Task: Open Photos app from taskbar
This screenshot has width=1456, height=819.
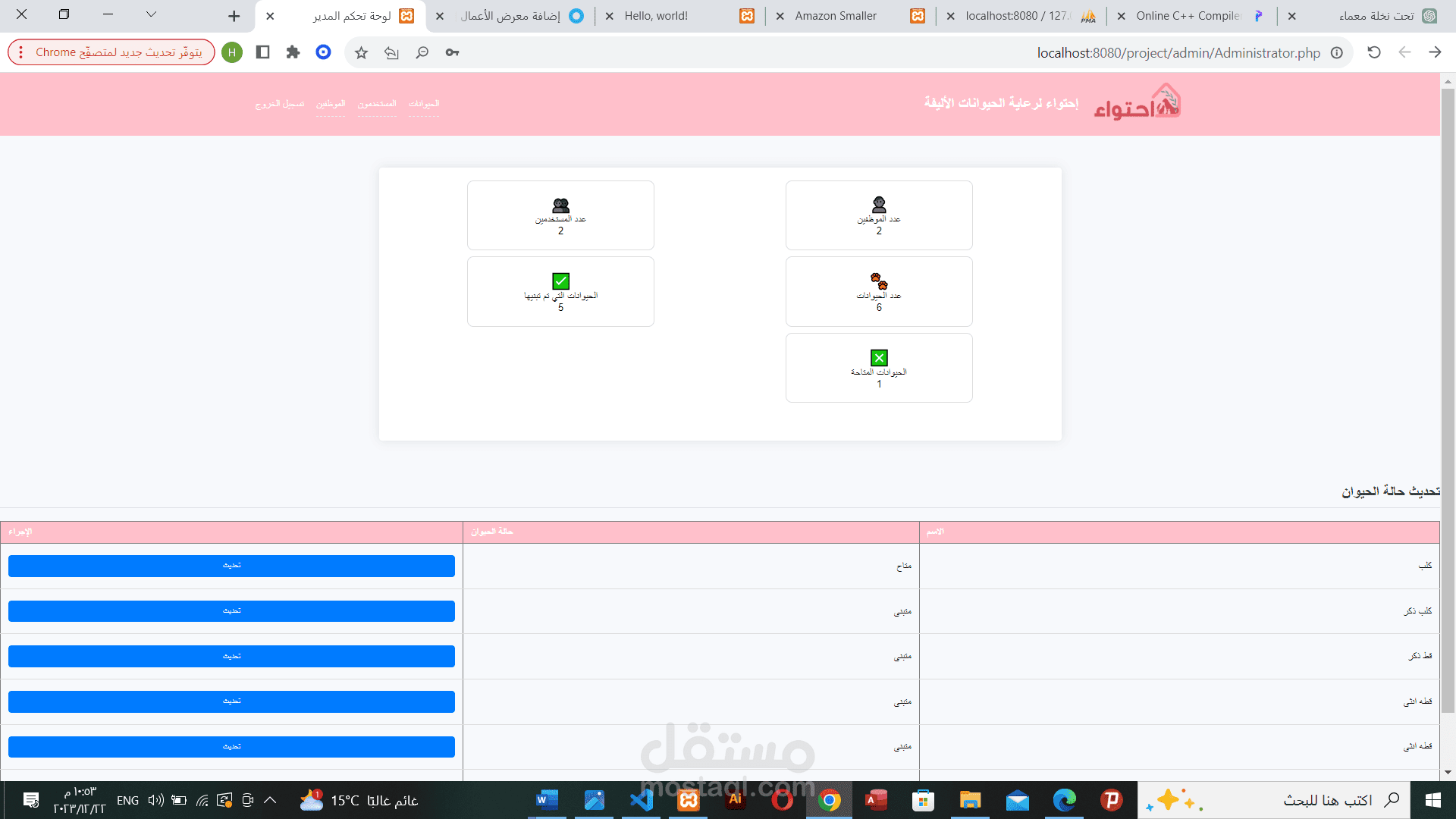Action: 594,800
